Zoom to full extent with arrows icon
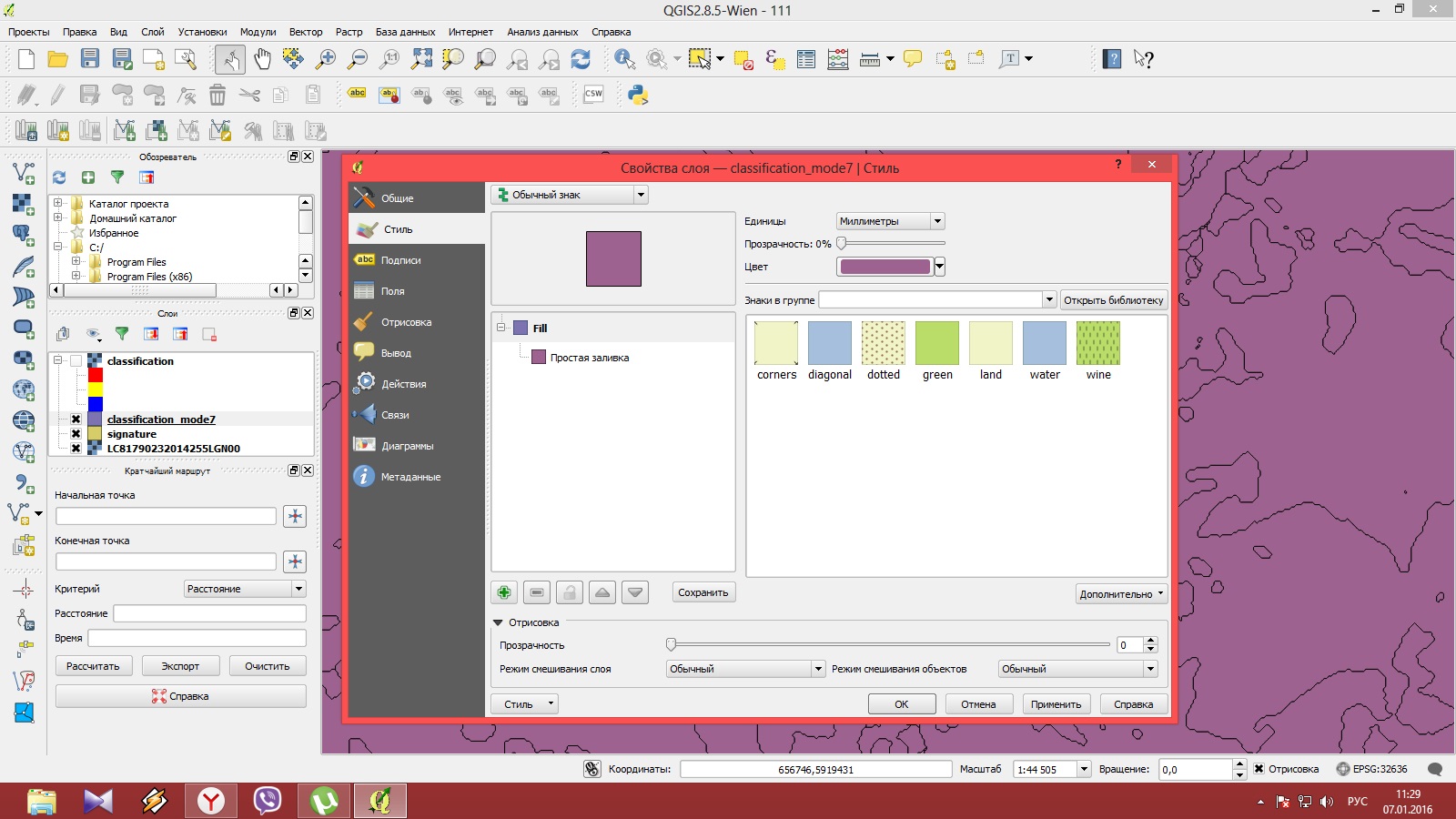Screen dimensions: 1456x819 (x=421, y=59)
